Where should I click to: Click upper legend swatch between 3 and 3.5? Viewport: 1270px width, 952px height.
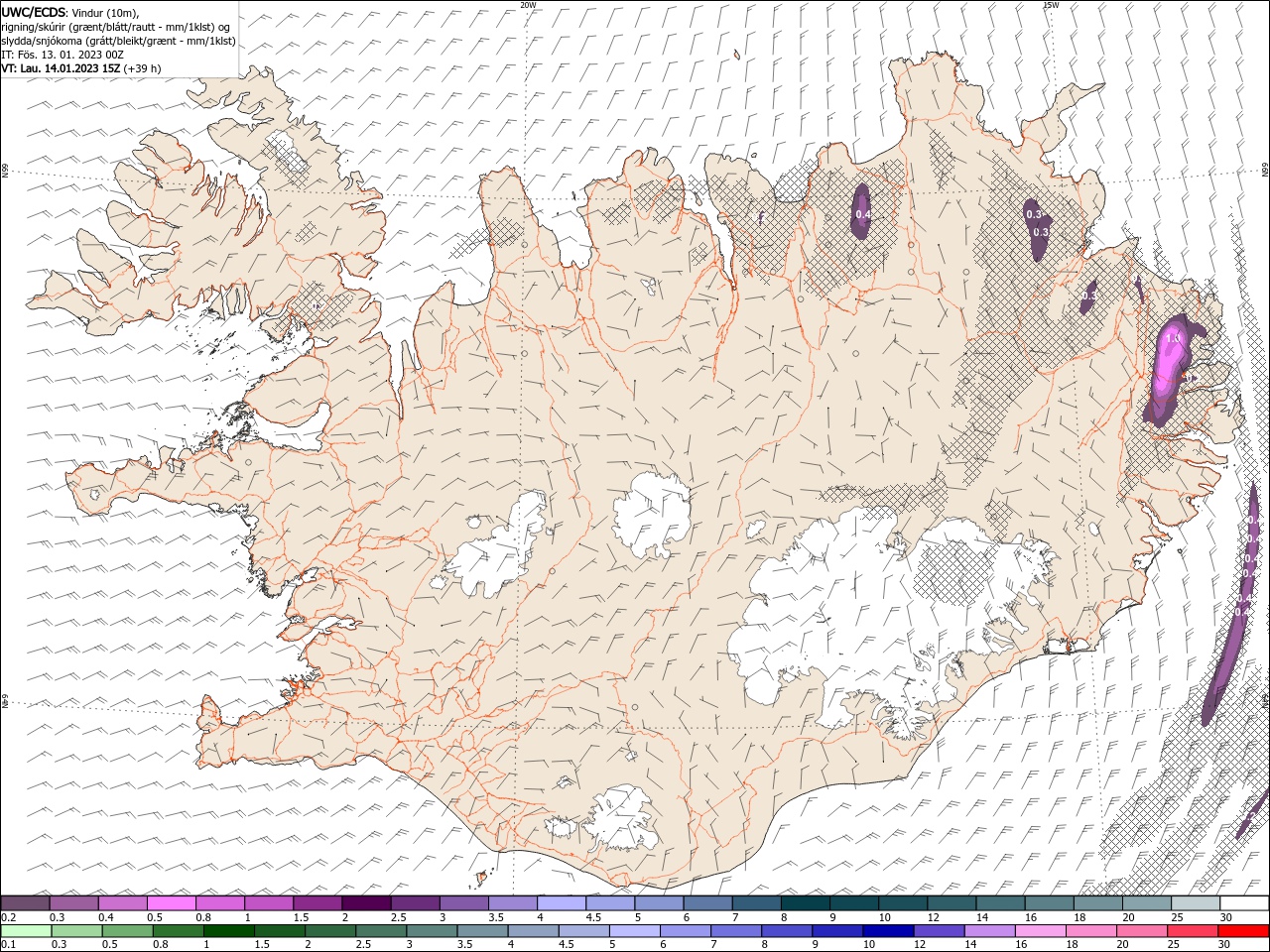(463, 903)
